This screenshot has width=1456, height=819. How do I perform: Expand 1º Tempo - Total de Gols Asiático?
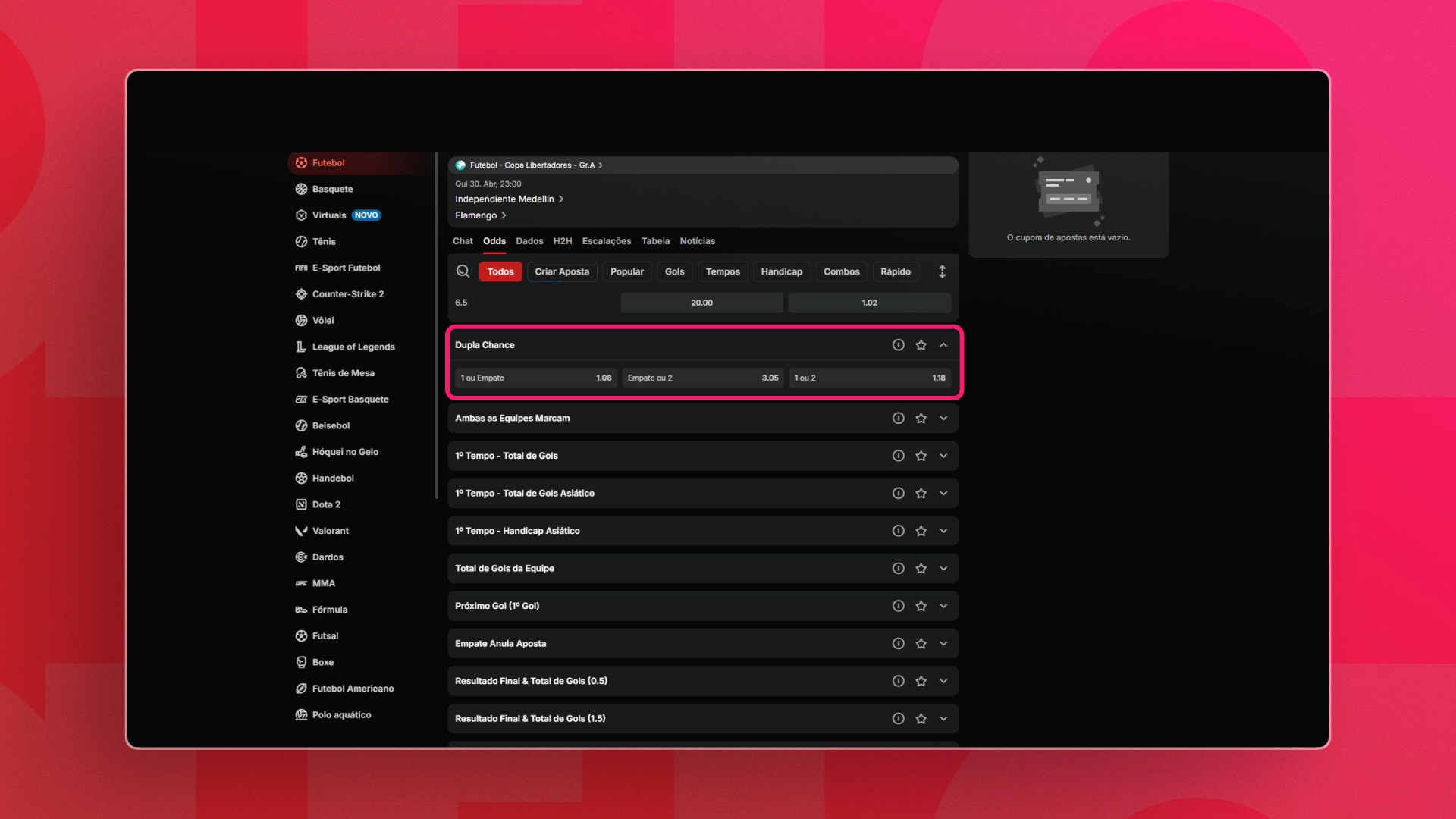click(x=943, y=494)
